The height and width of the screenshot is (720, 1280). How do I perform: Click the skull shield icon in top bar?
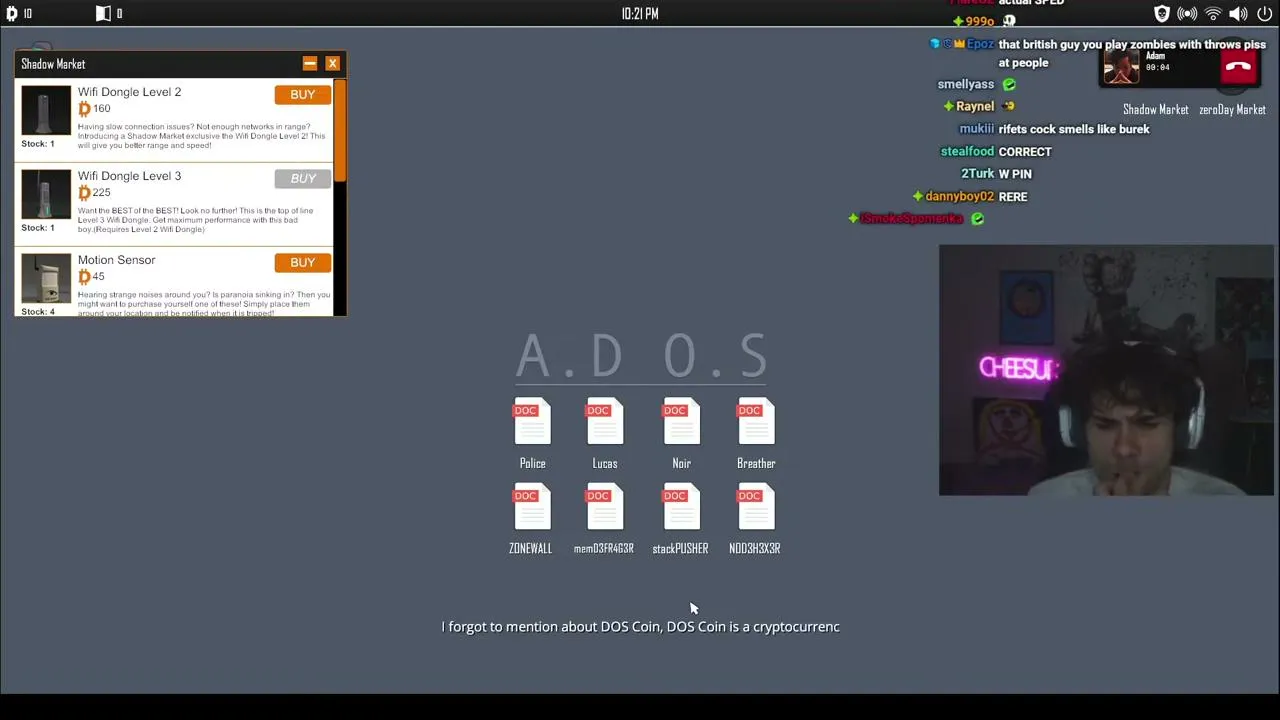point(1162,13)
